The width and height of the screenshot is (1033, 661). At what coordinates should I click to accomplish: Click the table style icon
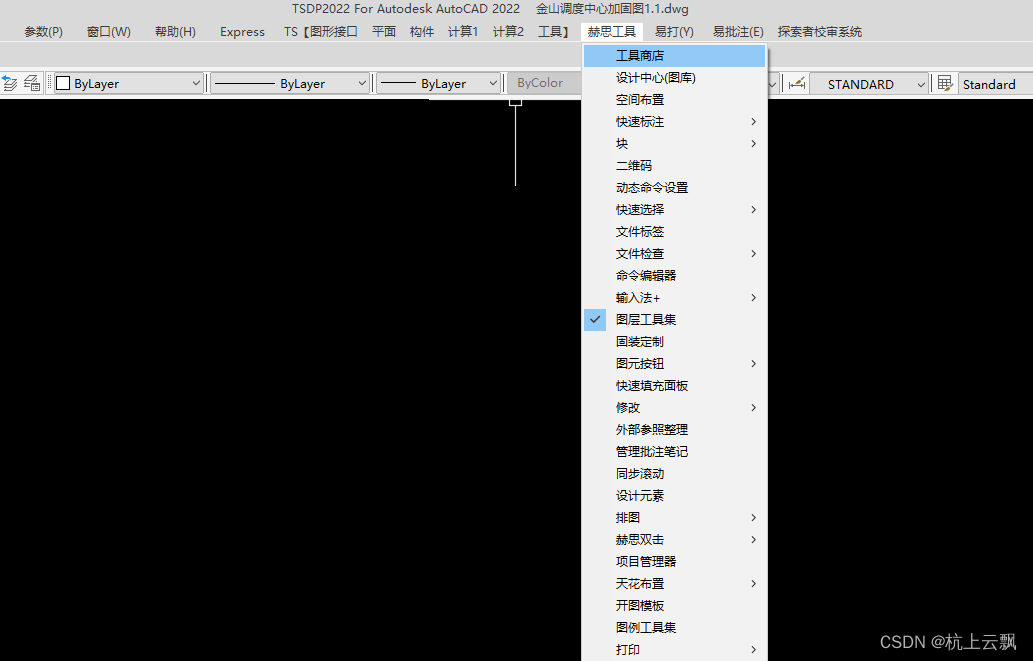[x=945, y=84]
